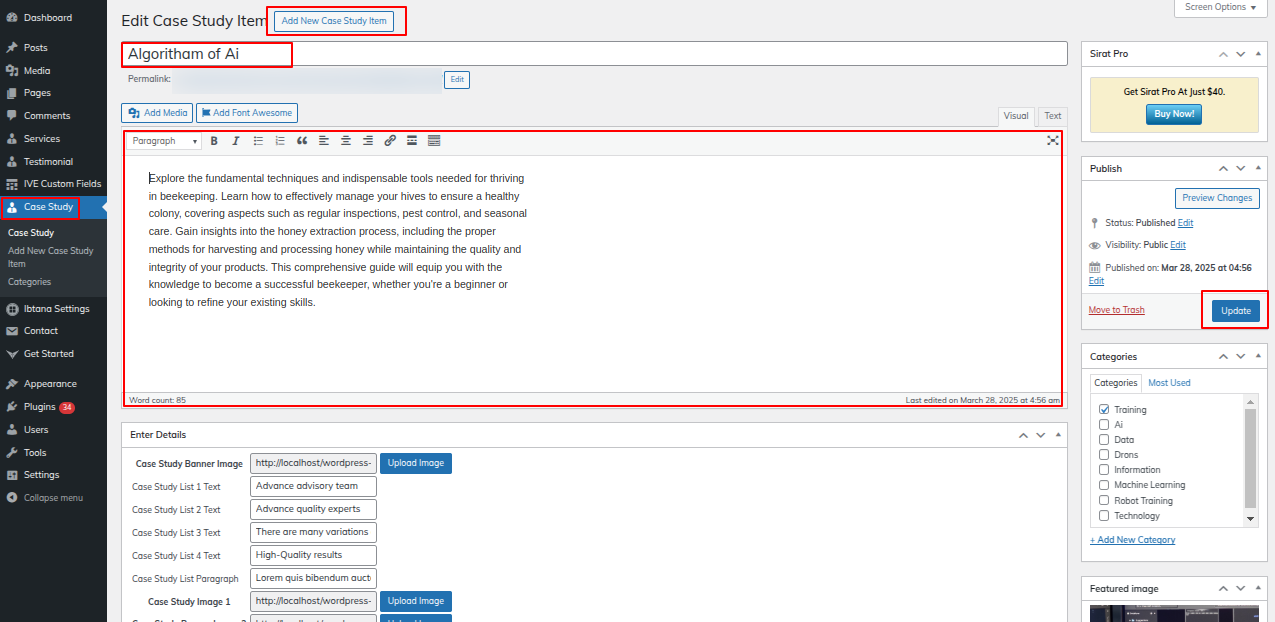Viewport: 1275px width, 622px height.
Task: Check the Machine Learning category
Action: point(1104,485)
